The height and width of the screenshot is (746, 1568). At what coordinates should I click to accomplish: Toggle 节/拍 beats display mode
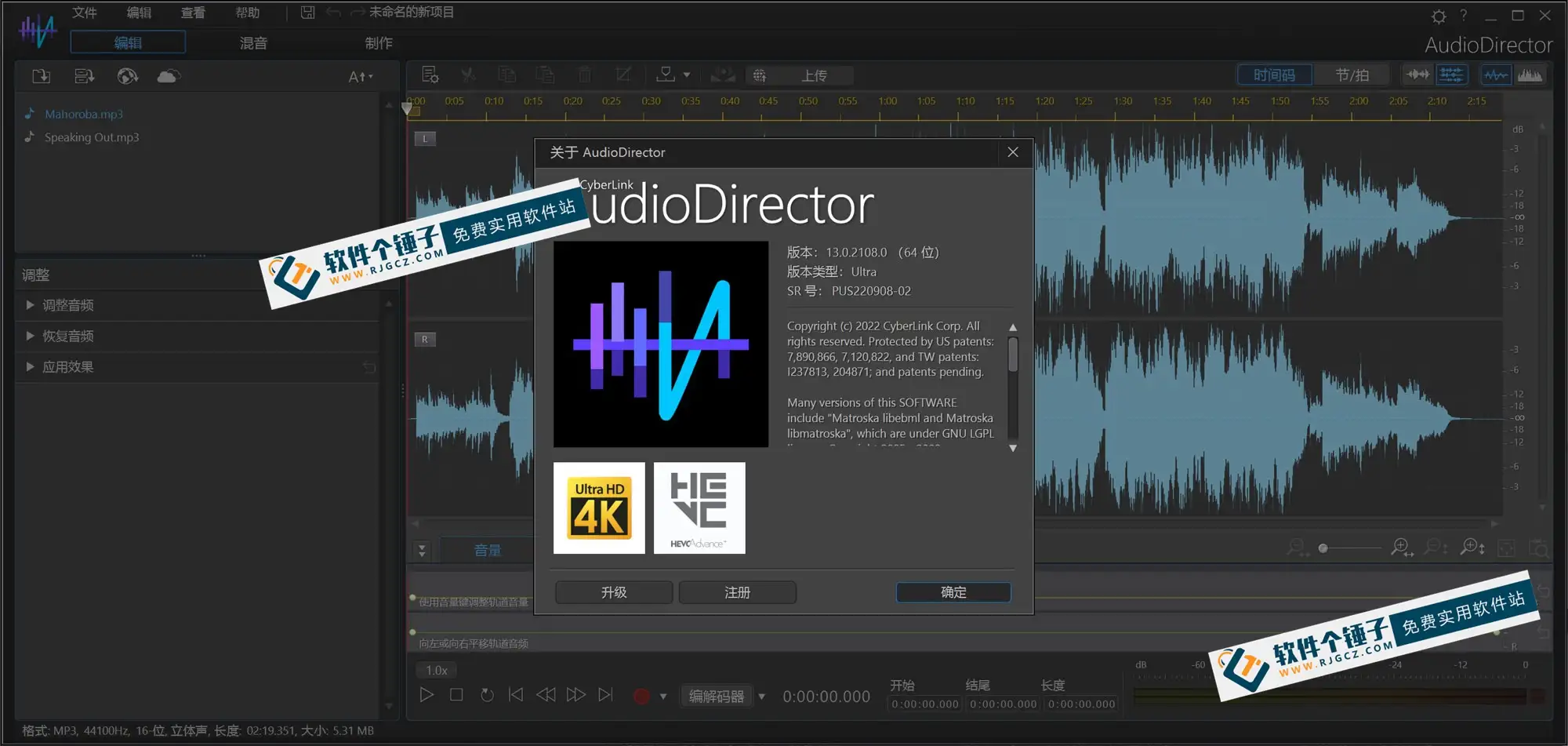pyautogui.click(x=1353, y=75)
